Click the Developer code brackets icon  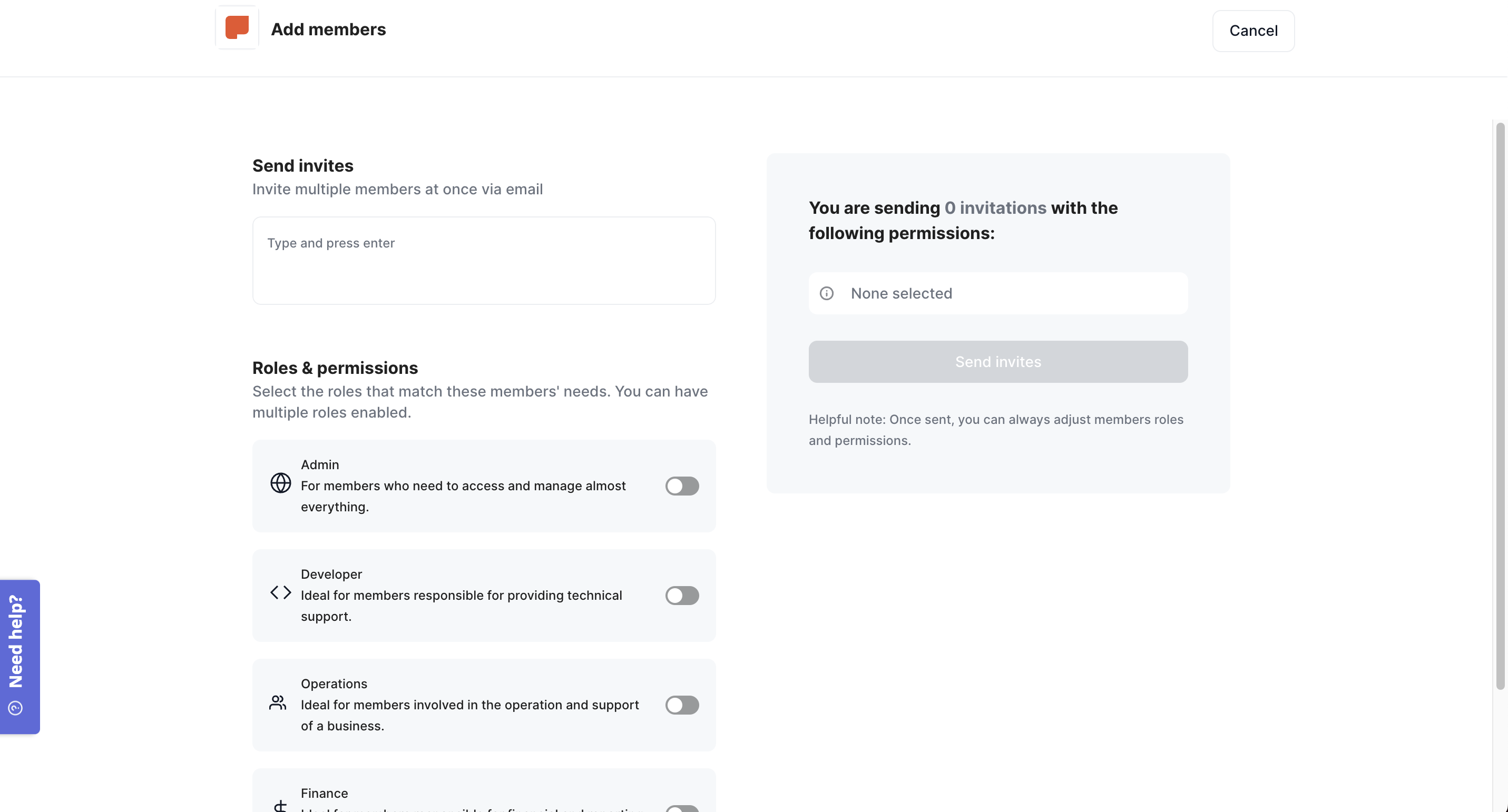point(280,592)
